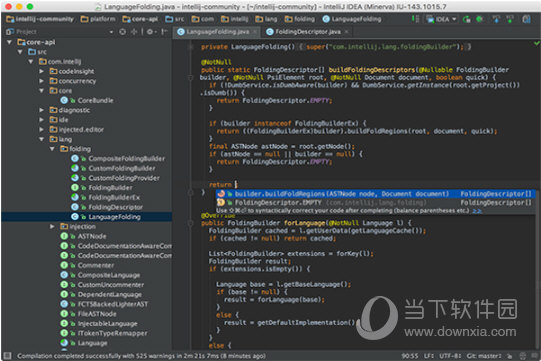Screen dimensions: 541x361
Task: Click the VCS commit changes icon
Action: [510, 19]
